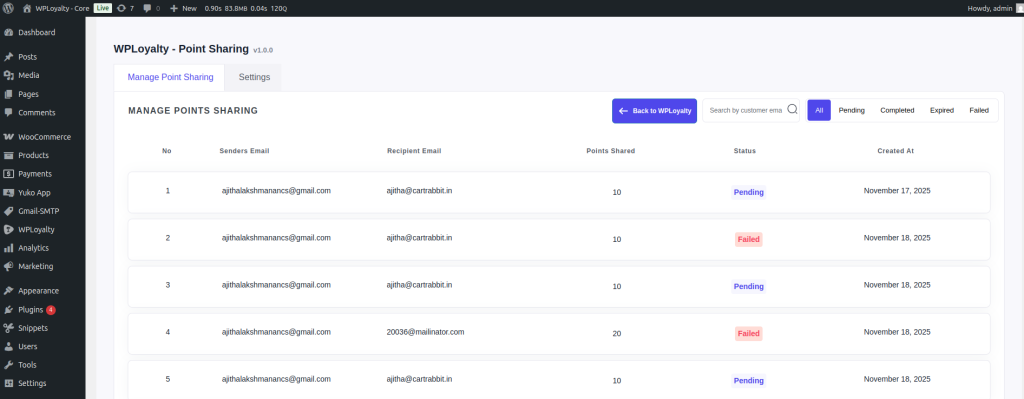Click the Plugins plug icon
Screen dimensions: 1024x399
8,310
